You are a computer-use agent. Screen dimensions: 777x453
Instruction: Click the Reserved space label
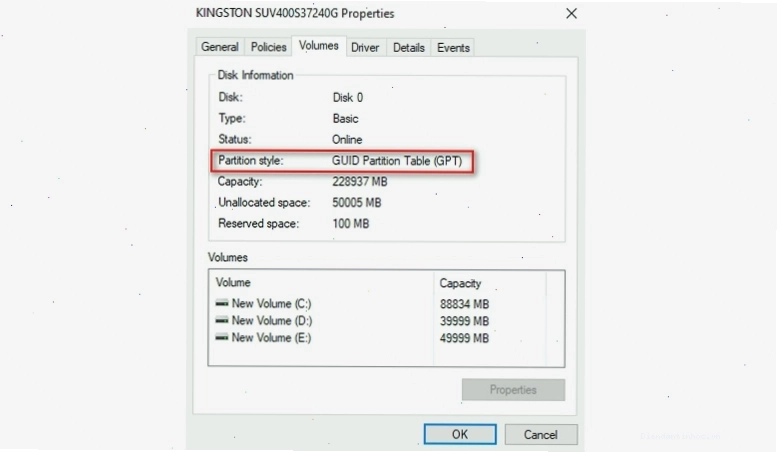coord(259,224)
